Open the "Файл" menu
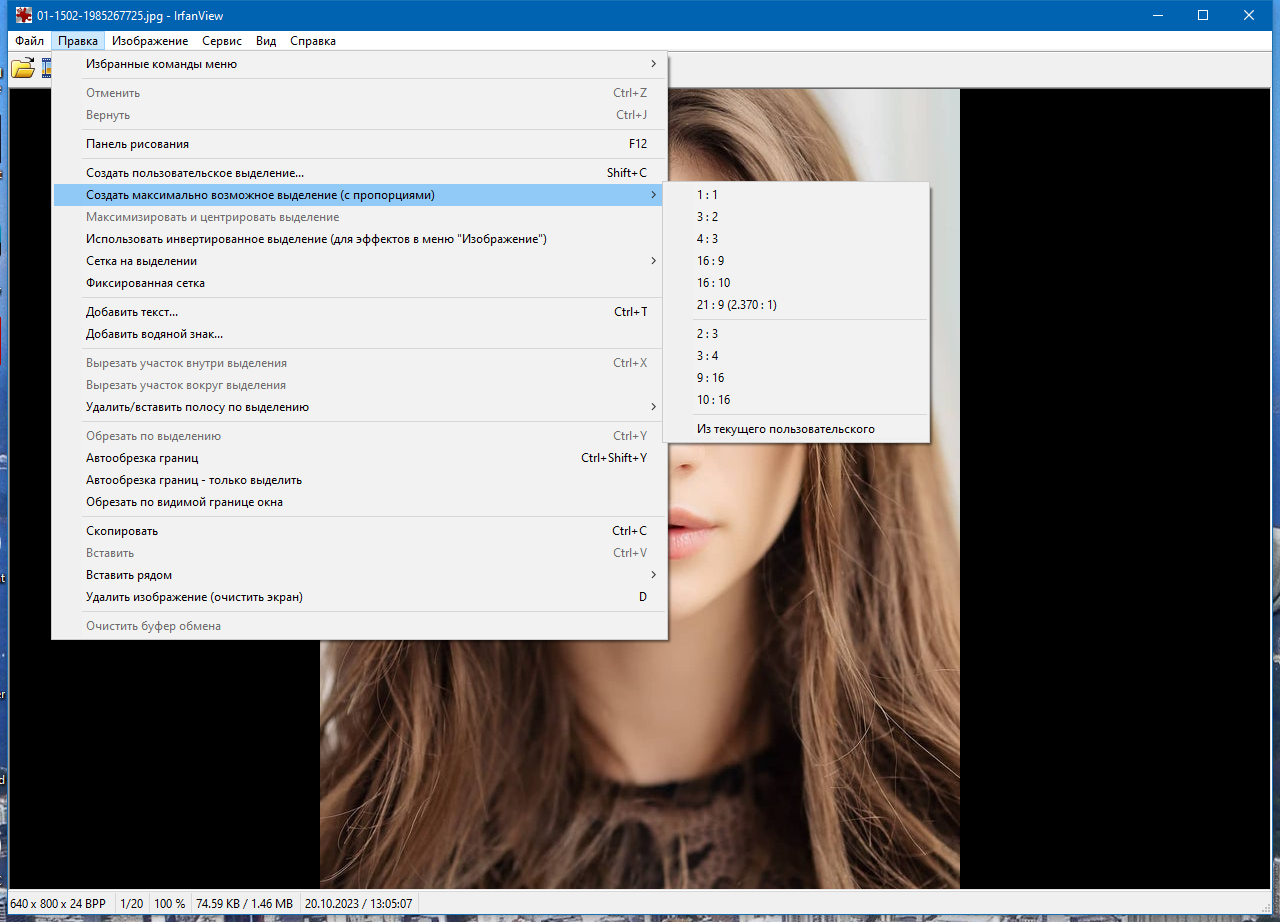Screen dimensions: 1280x922 point(29,41)
